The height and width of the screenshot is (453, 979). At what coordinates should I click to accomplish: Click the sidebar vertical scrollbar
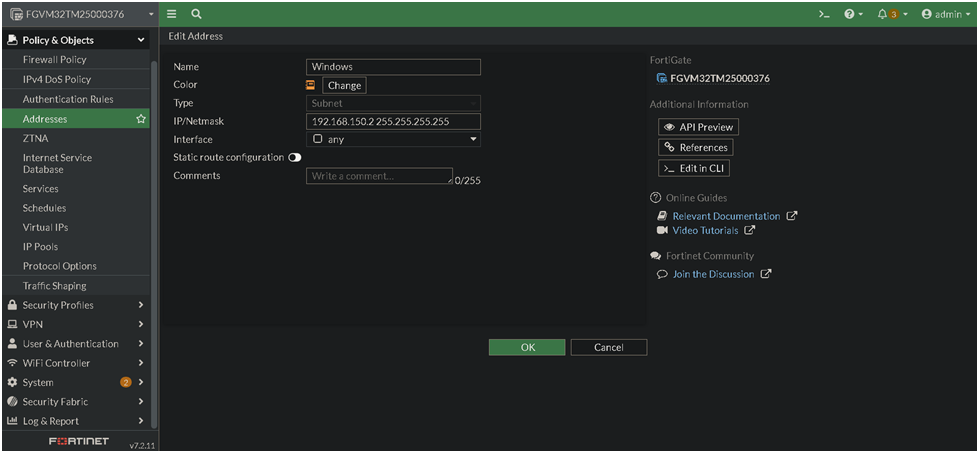point(154,243)
